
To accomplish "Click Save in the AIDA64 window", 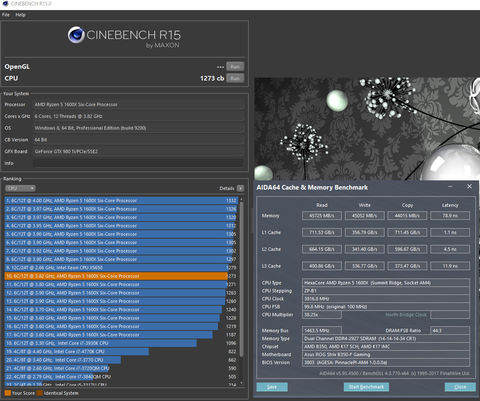I will click(272, 387).
